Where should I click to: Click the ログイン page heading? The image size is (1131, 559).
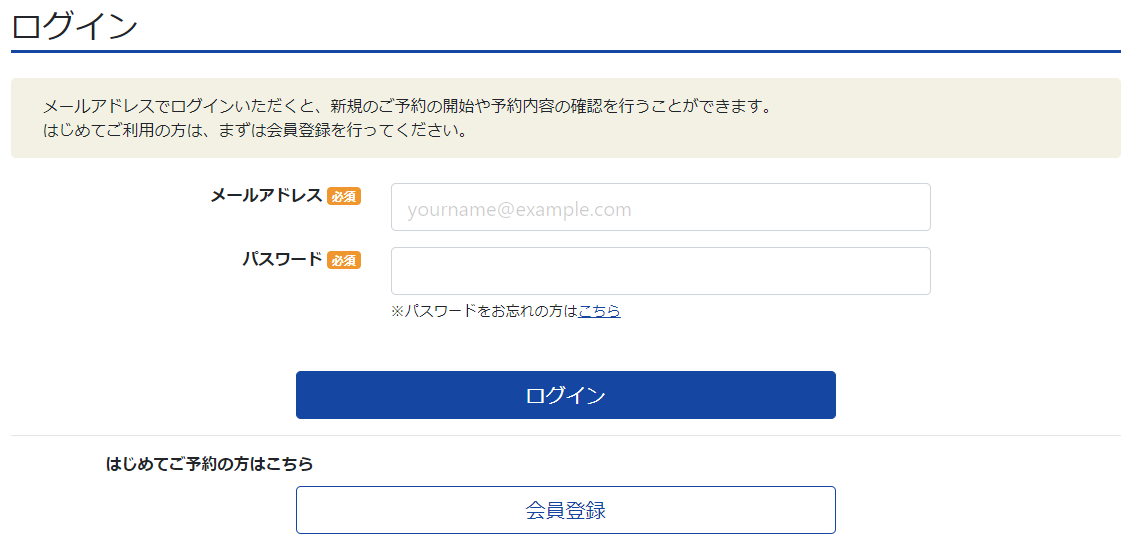pos(75,26)
